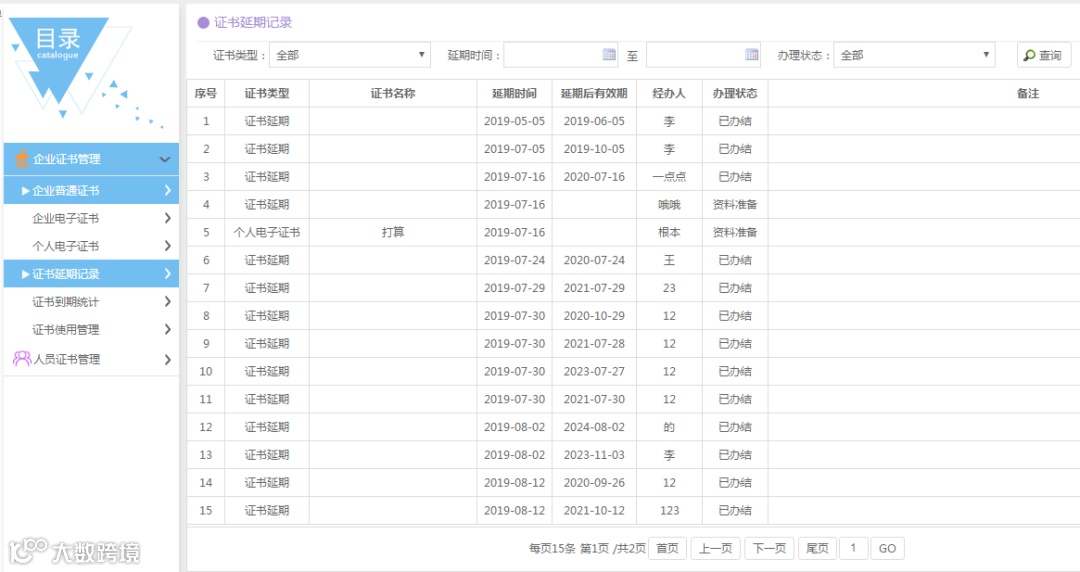This screenshot has width=1080, height=572.
Task: Click handler 123 in row 15
Action: pos(669,511)
